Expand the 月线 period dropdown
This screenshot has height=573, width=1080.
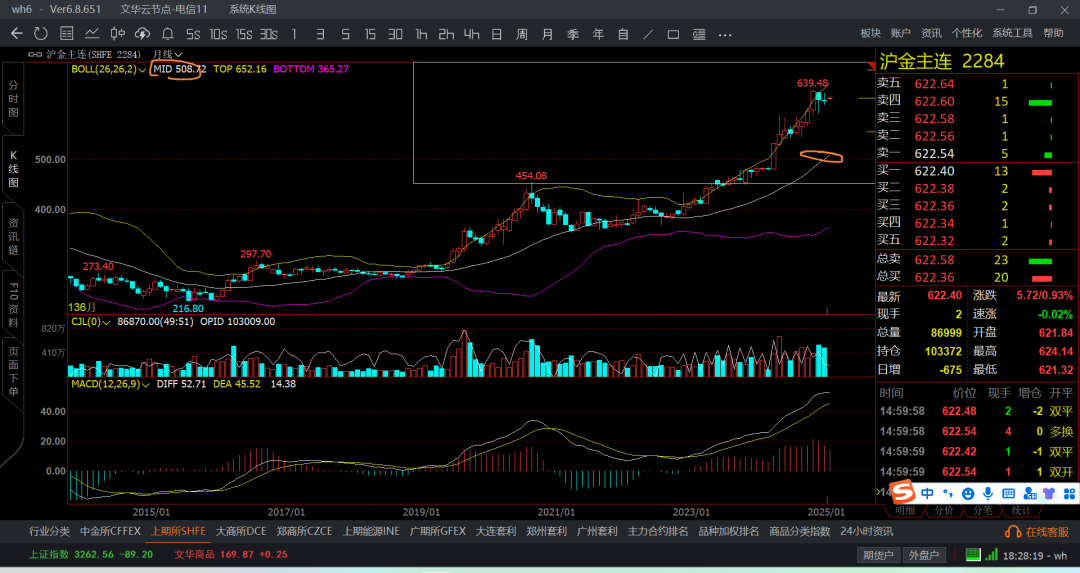166,54
